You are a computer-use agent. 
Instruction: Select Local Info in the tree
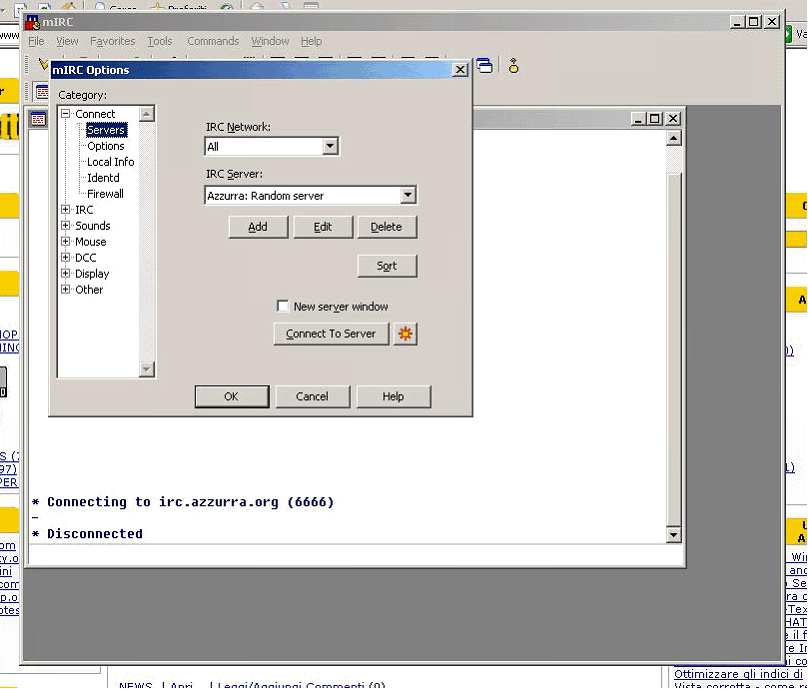click(x=110, y=162)
